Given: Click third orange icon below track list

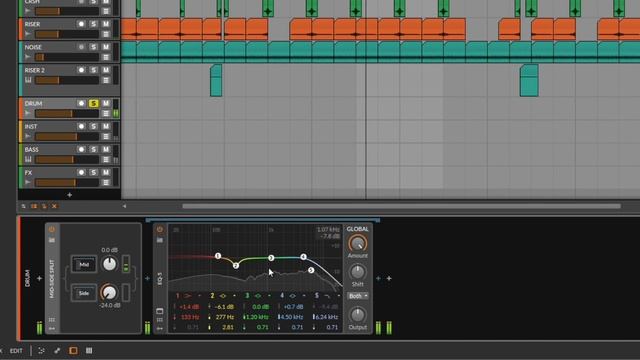Looking at the screenshot, I should coord(44,206).
